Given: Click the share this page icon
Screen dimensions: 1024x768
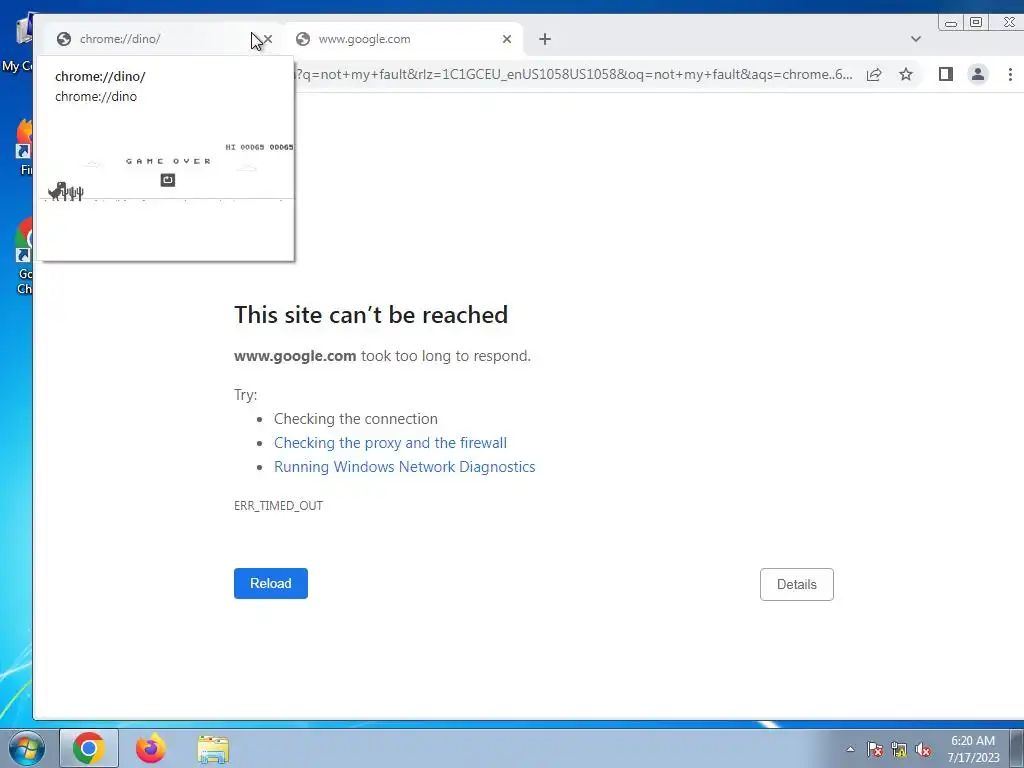Looking at the screenshot, I should click(x=874, y=74).
